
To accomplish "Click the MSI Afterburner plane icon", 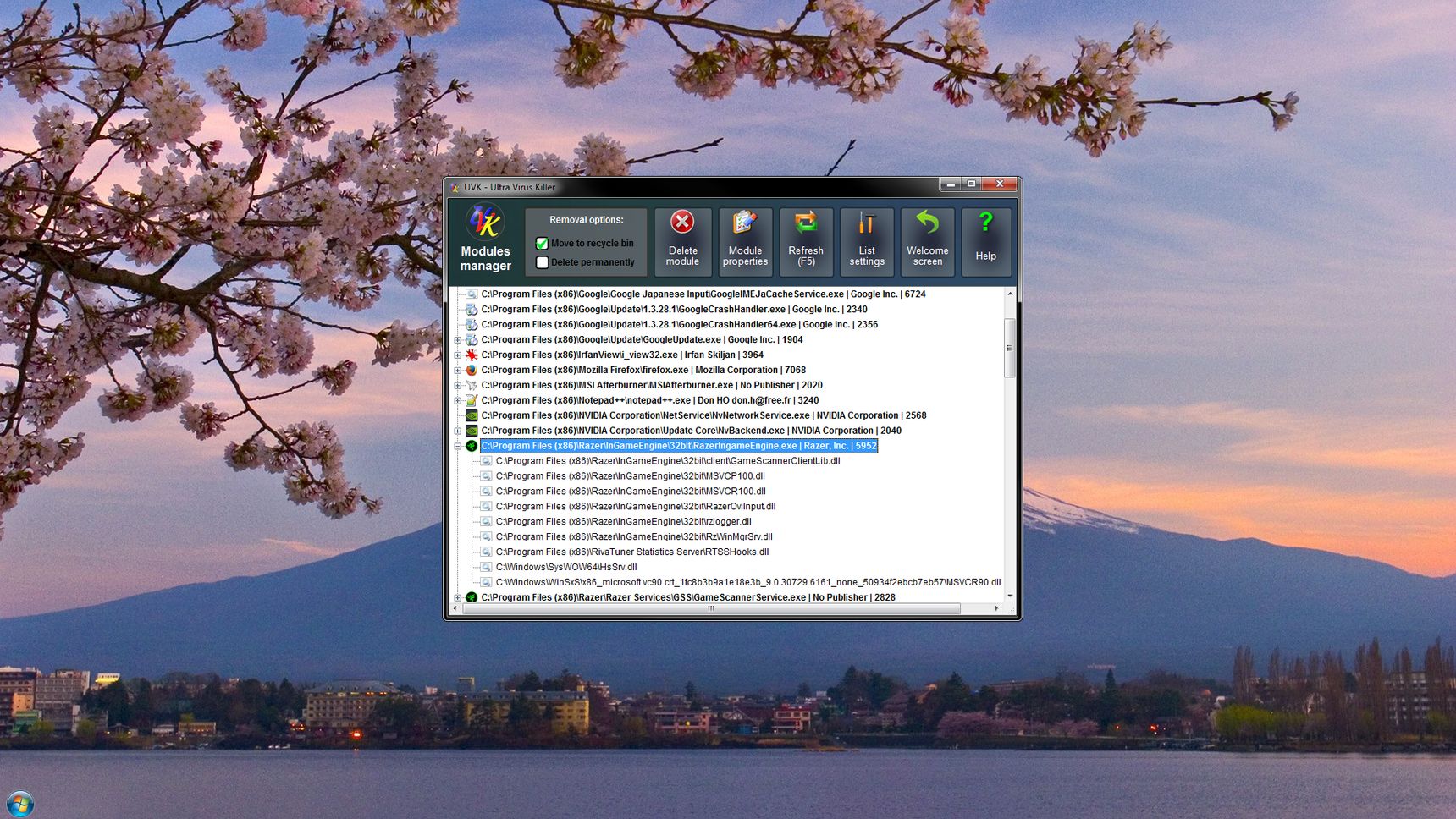I will 472,386.
